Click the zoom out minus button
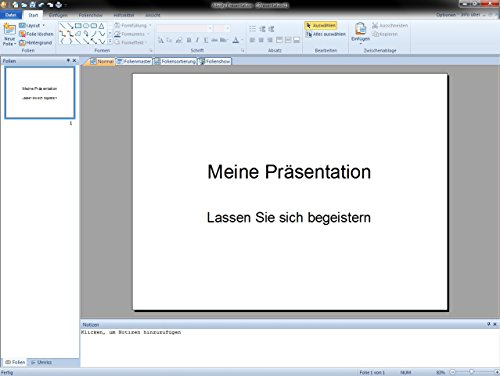The image size is (500, 376). tap(453, 372)
